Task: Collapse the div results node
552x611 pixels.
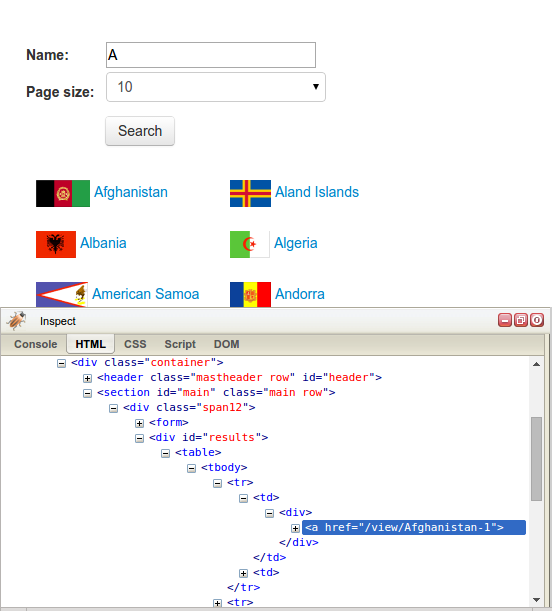Action: tap(139, 438)
